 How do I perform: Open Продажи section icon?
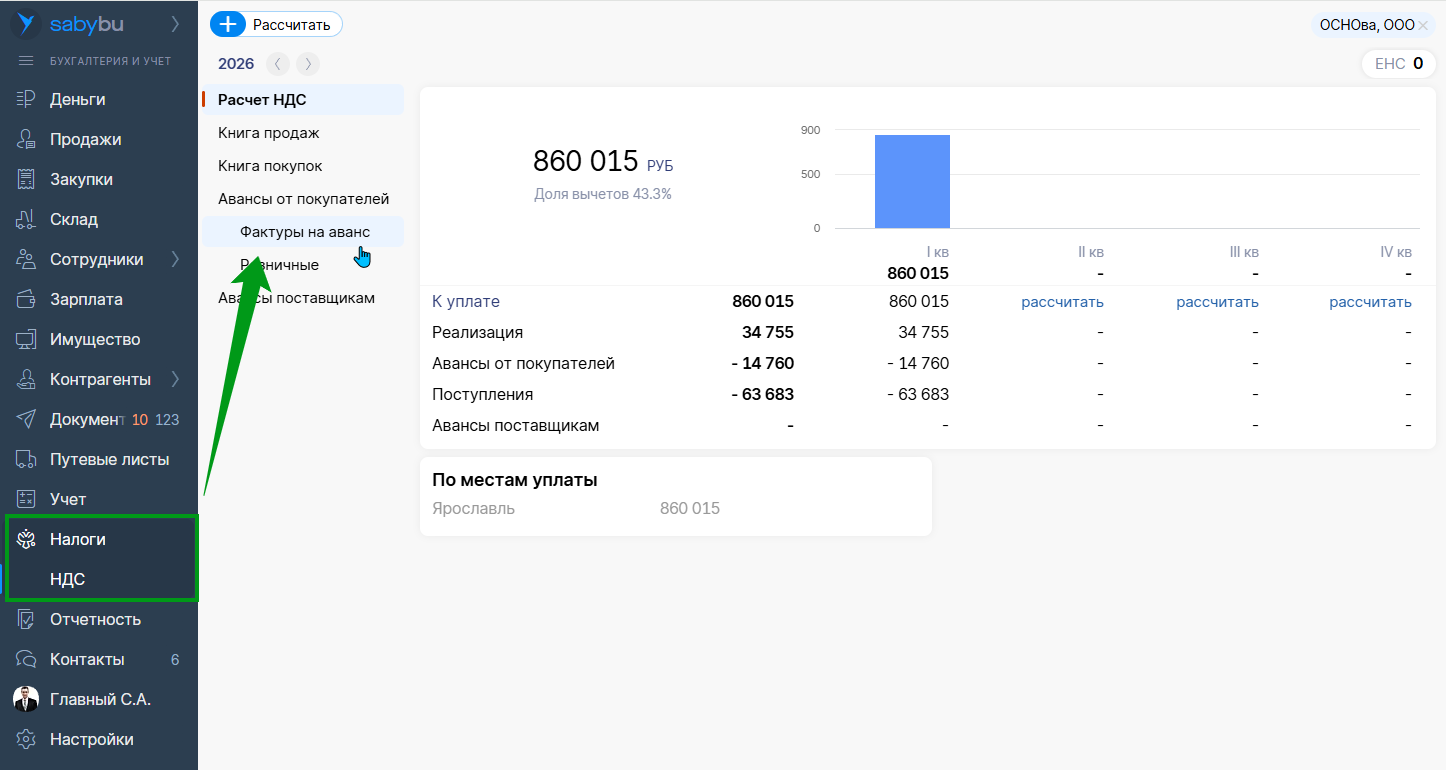pyautogui.click(x=26, y=139)
